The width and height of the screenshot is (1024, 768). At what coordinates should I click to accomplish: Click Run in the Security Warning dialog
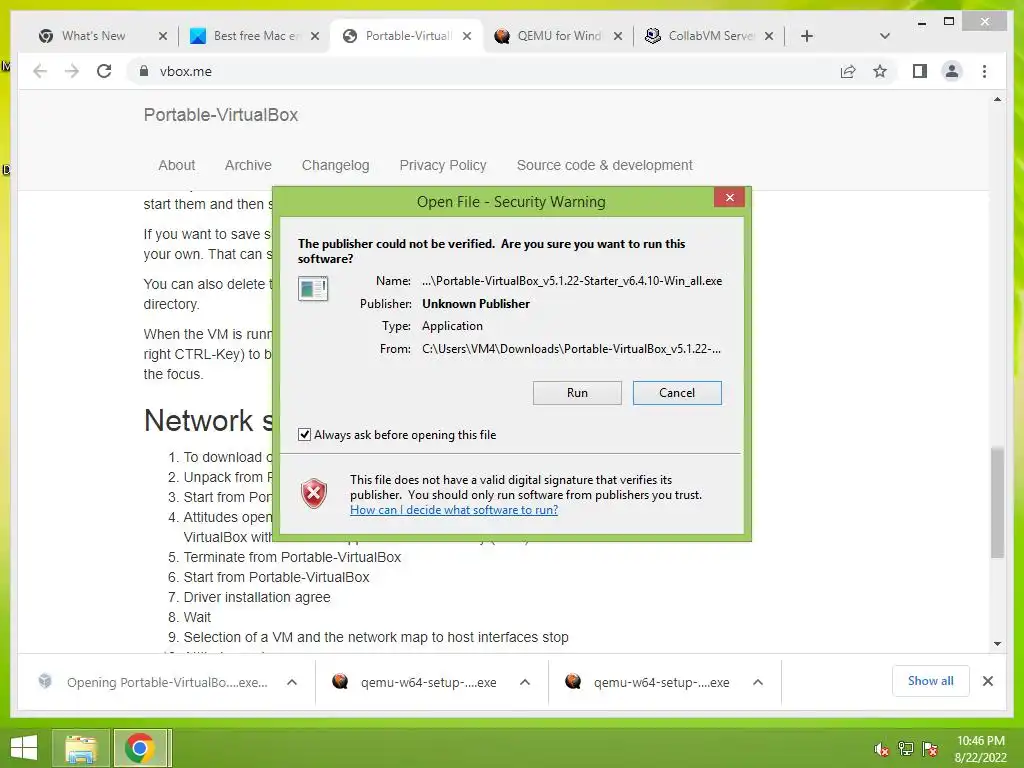point(577,393)
